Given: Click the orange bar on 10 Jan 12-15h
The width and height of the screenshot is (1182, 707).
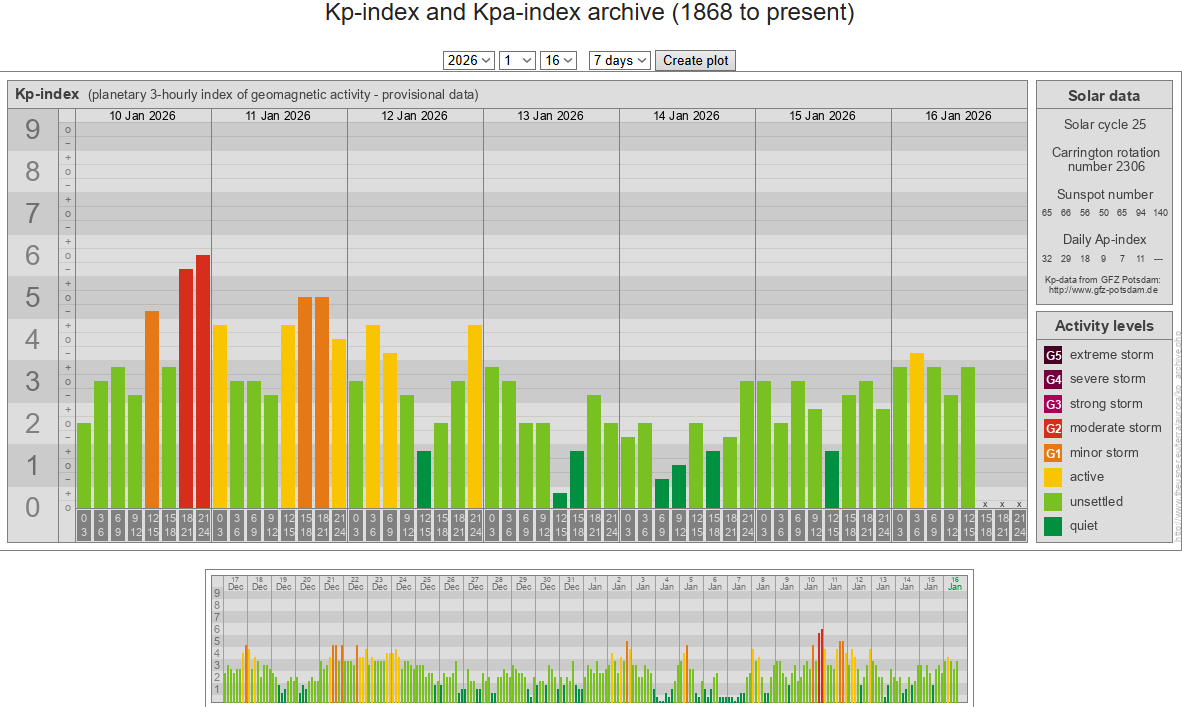Looking at the screenshot, I should 152,409.
